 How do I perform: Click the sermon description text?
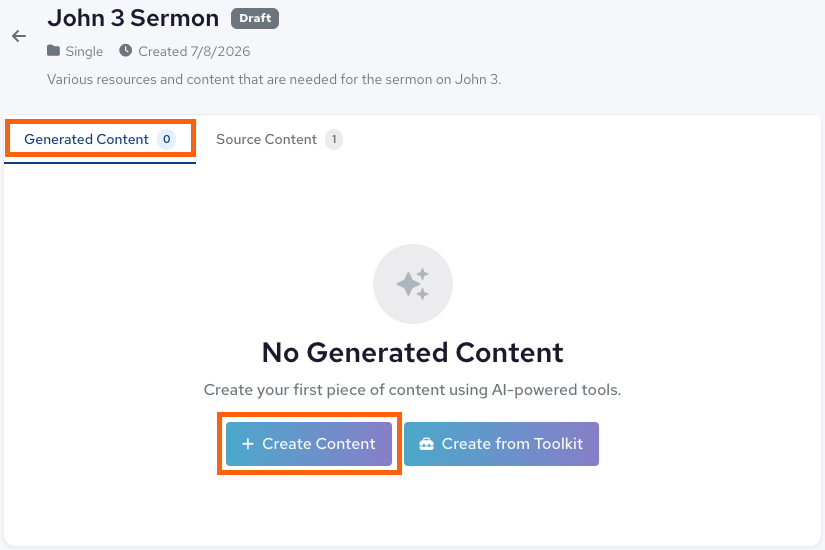274,79
